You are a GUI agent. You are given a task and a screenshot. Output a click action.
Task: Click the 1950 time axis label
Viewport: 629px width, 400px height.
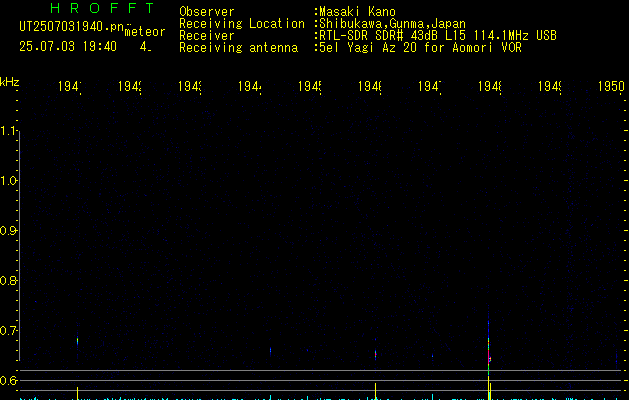[611, 86]
